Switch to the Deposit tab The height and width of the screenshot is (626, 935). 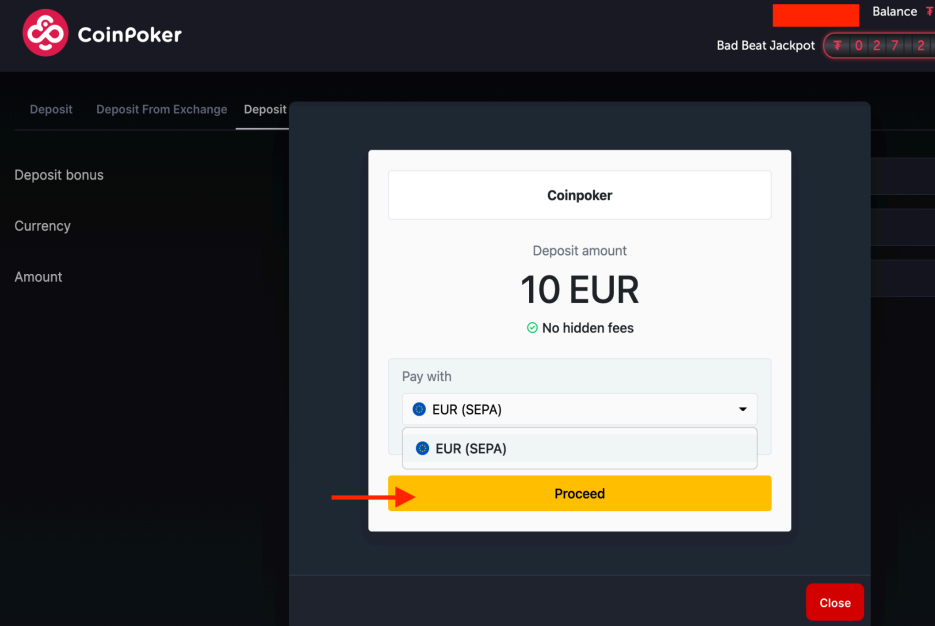tap(51, 109)
